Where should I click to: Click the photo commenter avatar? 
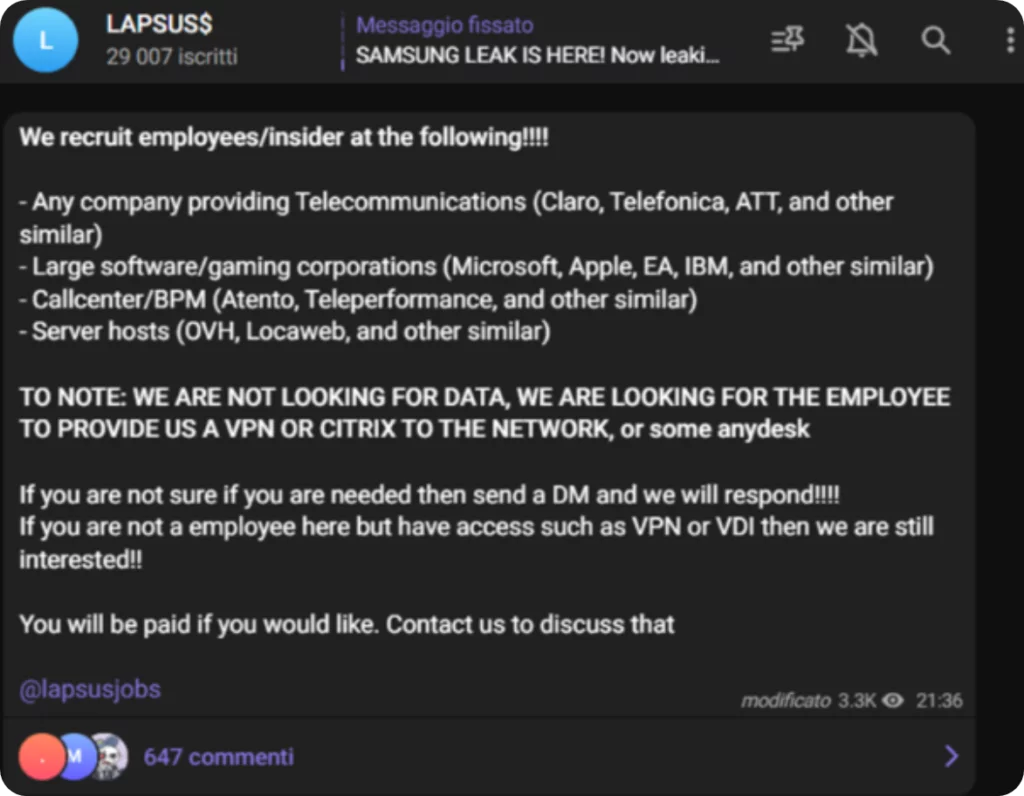tap(108, 756)
